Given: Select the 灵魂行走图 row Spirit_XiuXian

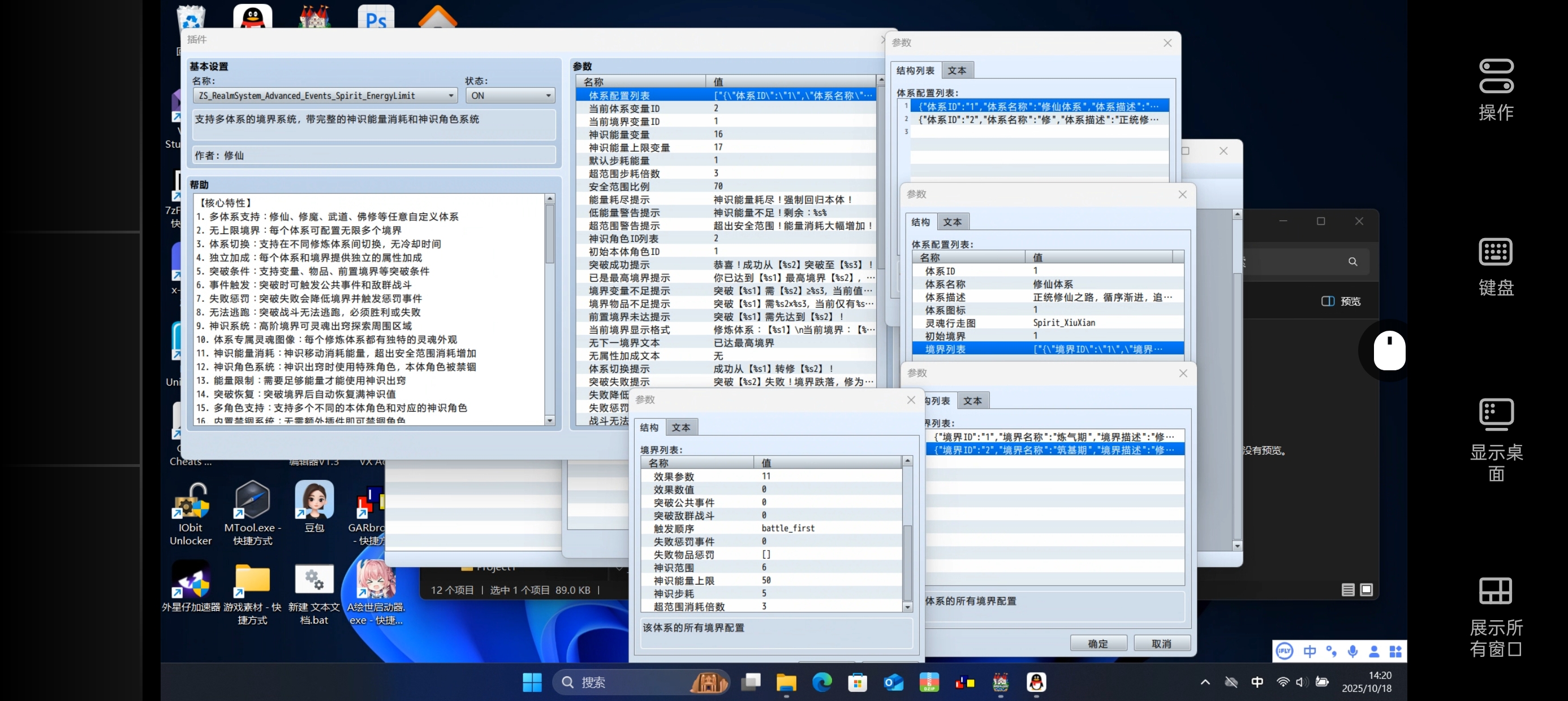Looking at the screenshot, I should (x=1047, y=323).
